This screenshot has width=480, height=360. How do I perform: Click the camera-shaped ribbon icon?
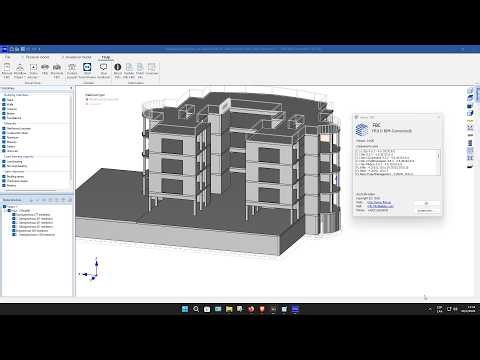point(57,71)
